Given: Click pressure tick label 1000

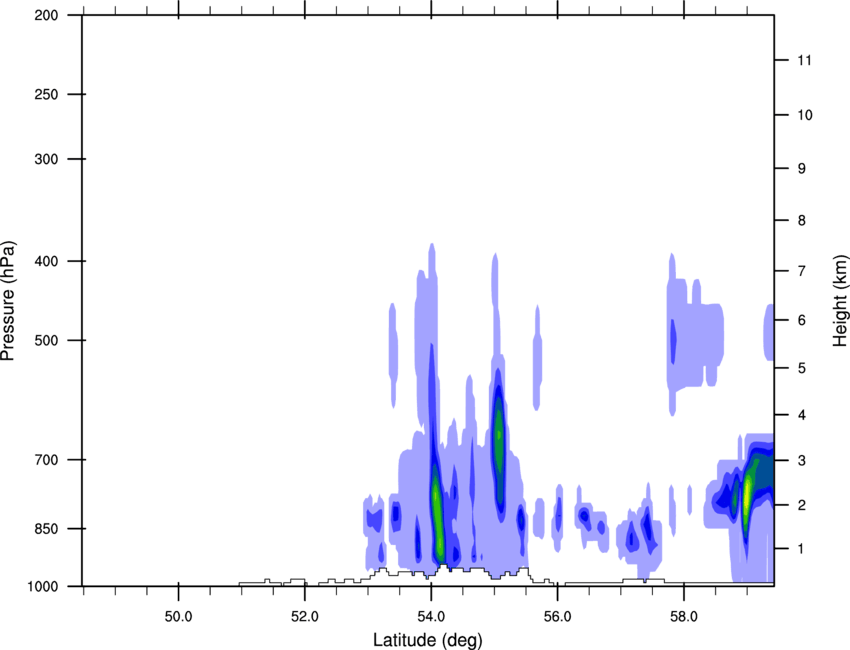Looking at the screenshot, I should tap(43, 586).
